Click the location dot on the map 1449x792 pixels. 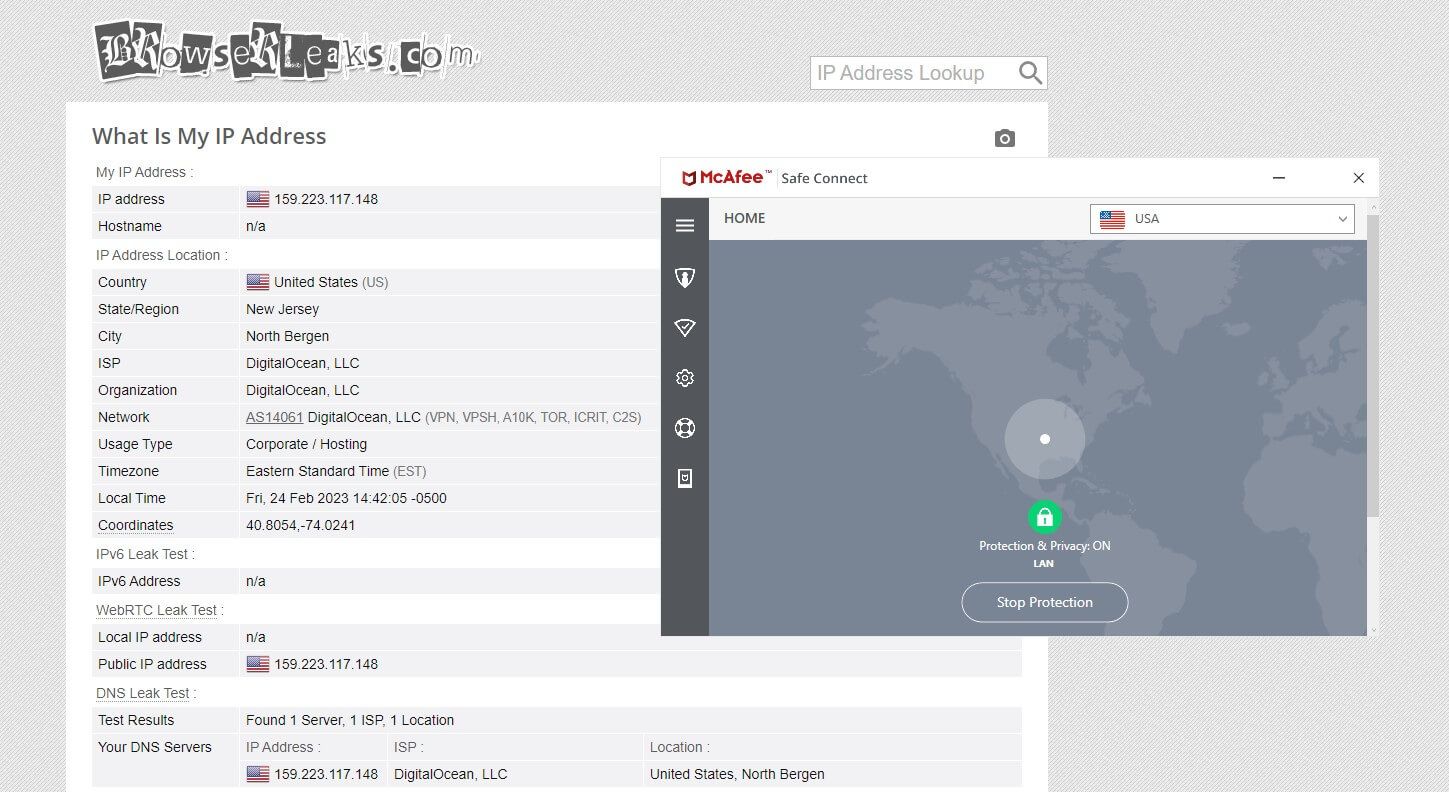[1045, 439]
